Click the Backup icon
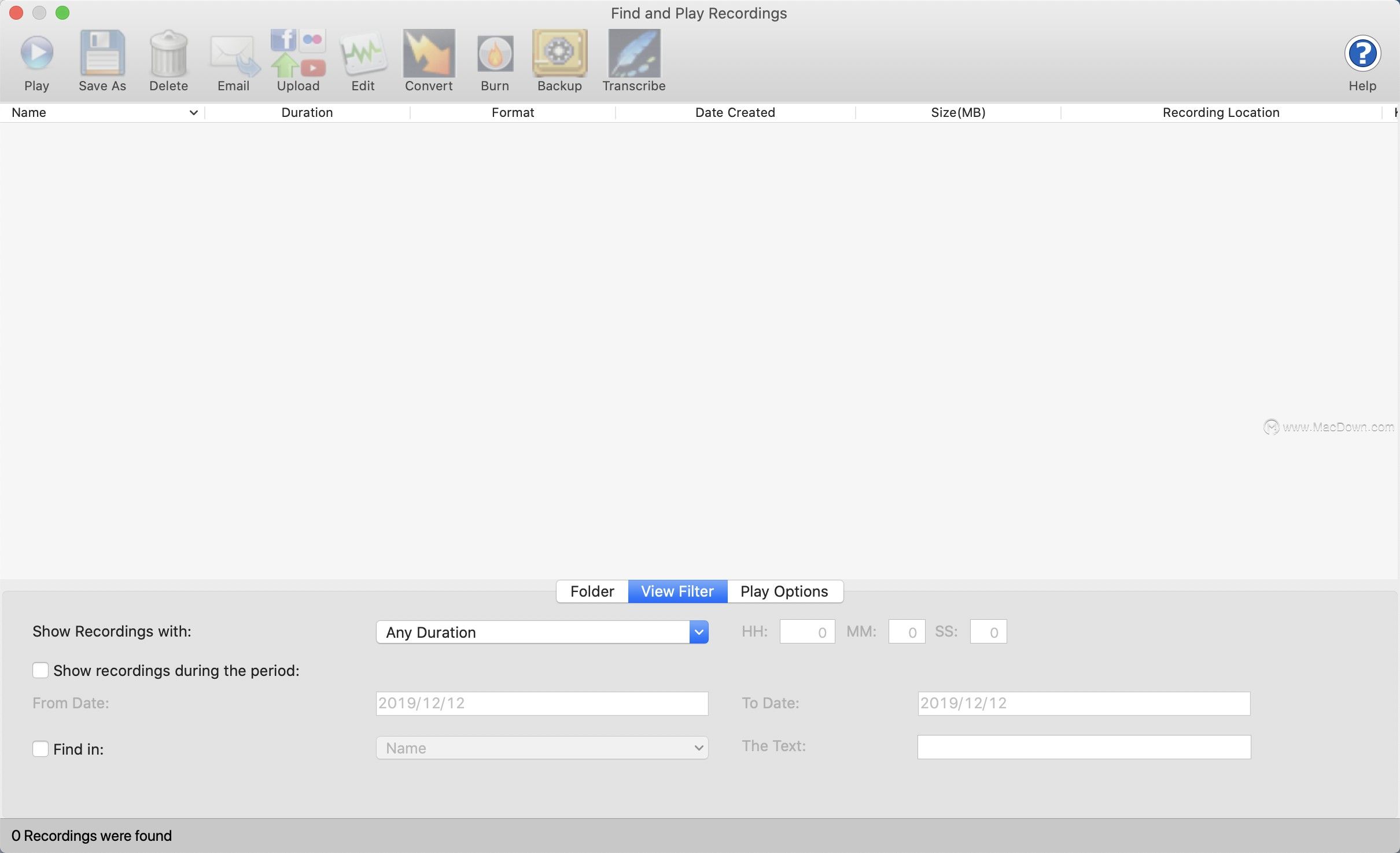The height and width of the screenshot is (853, 1400). [x=559, y=53]
